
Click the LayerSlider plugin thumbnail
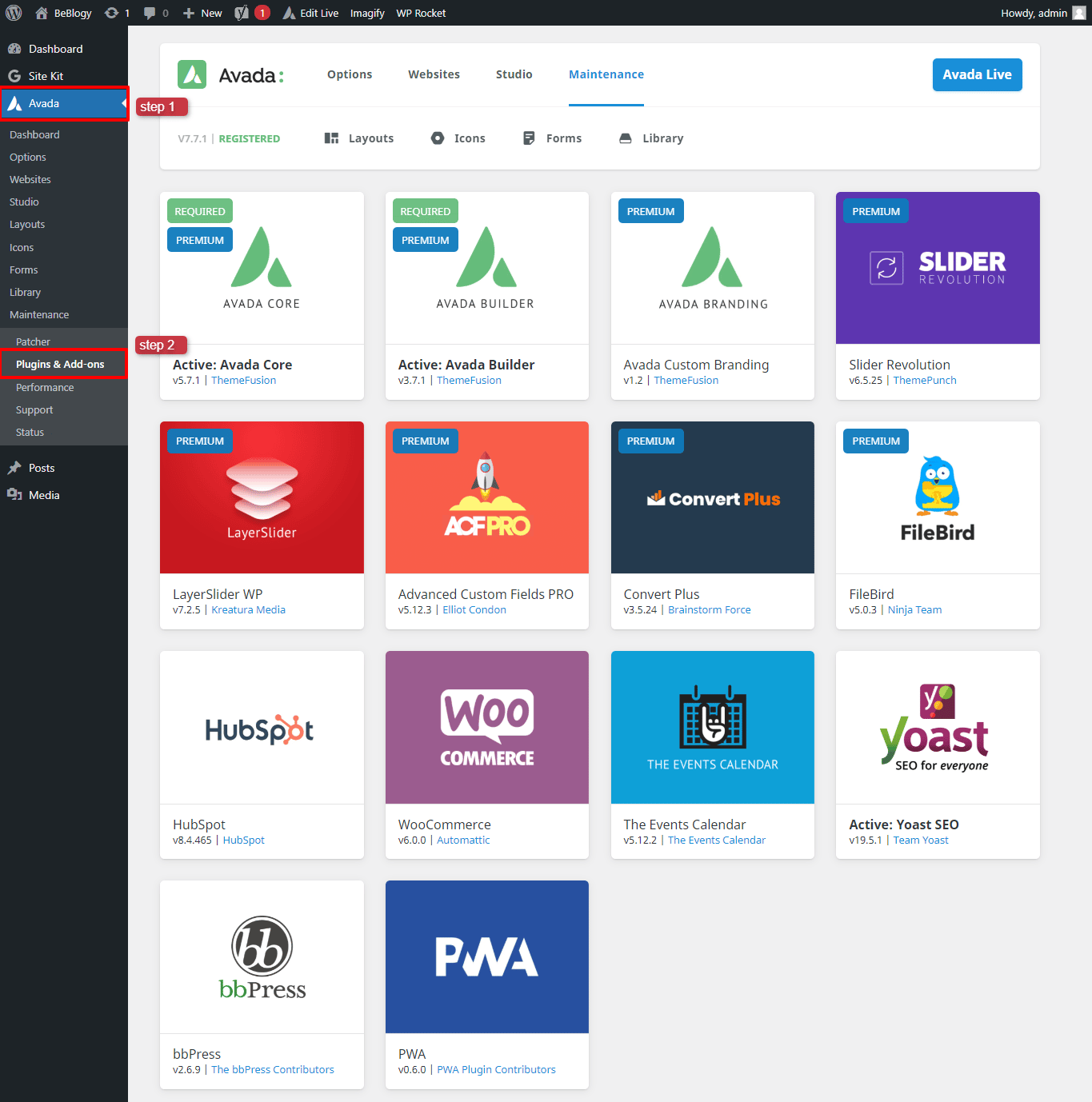click(262, 497)
